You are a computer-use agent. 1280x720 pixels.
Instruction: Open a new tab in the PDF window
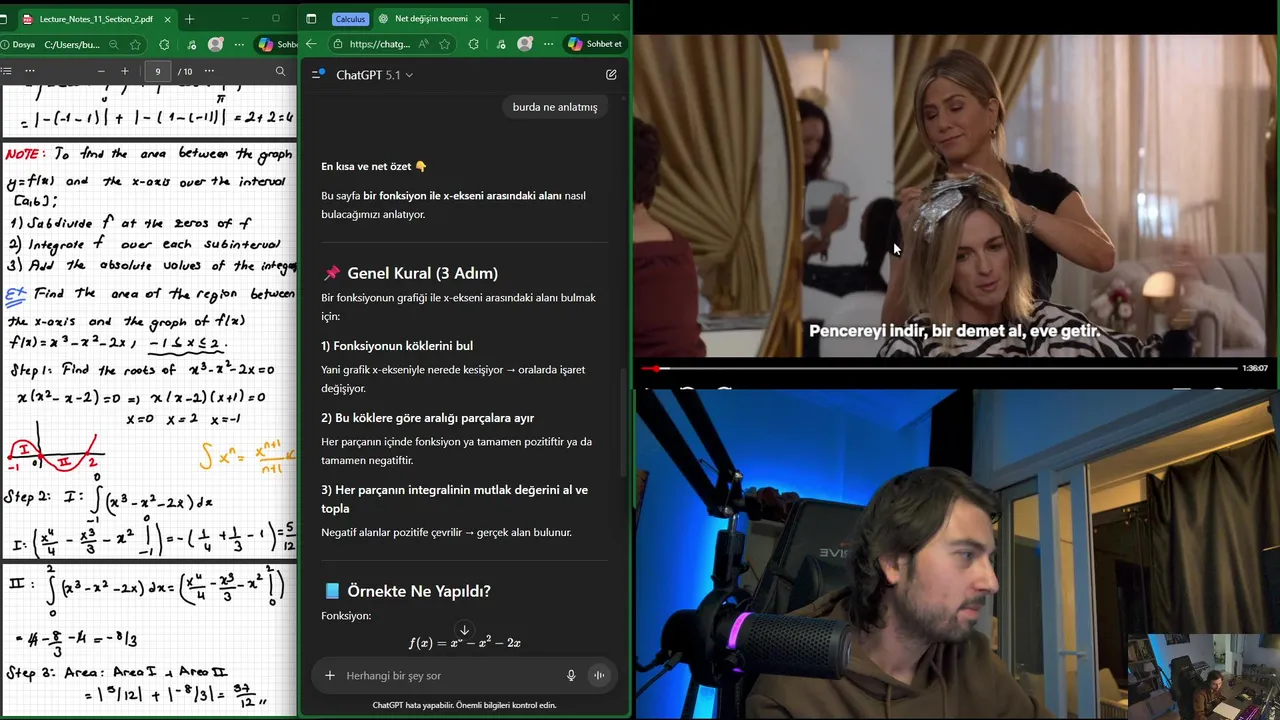[x=189, y=19]
